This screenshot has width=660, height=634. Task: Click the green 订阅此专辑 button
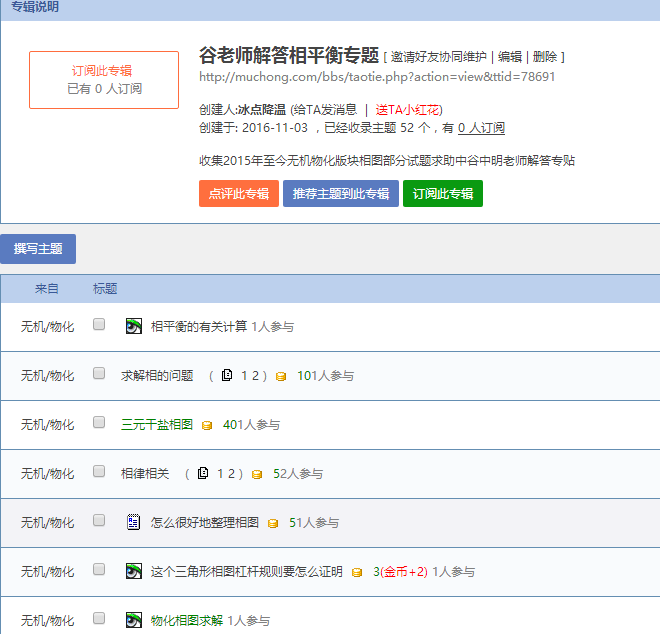(x=443, y=194)
